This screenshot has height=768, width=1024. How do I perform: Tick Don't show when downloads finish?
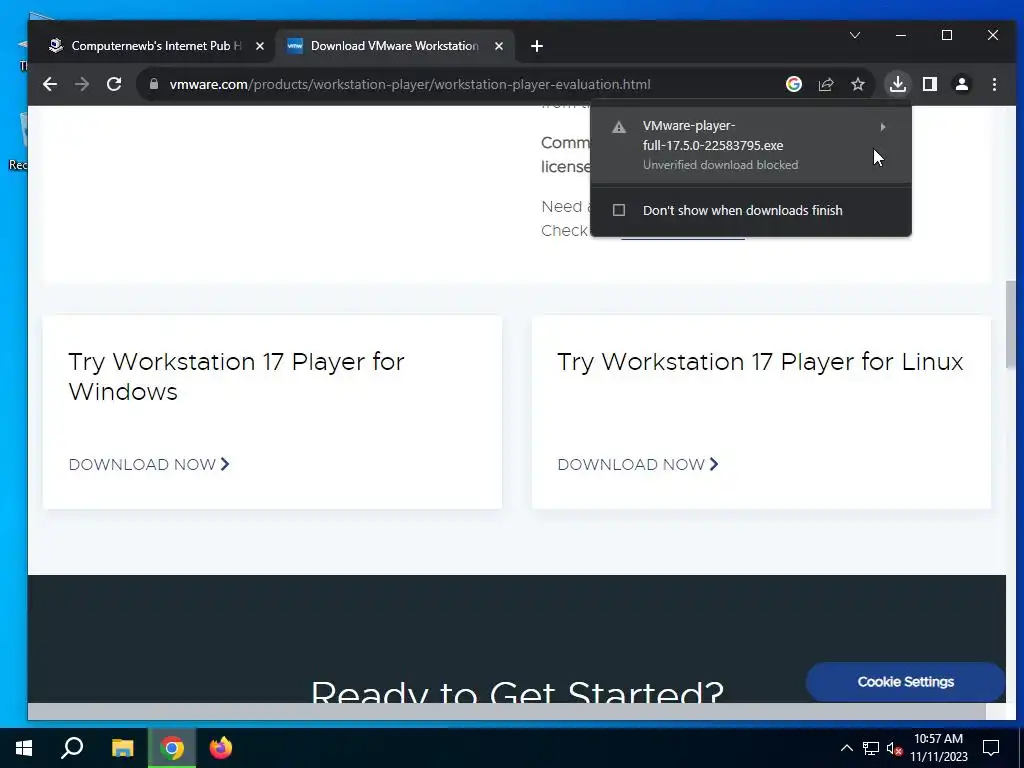(618, 210)
